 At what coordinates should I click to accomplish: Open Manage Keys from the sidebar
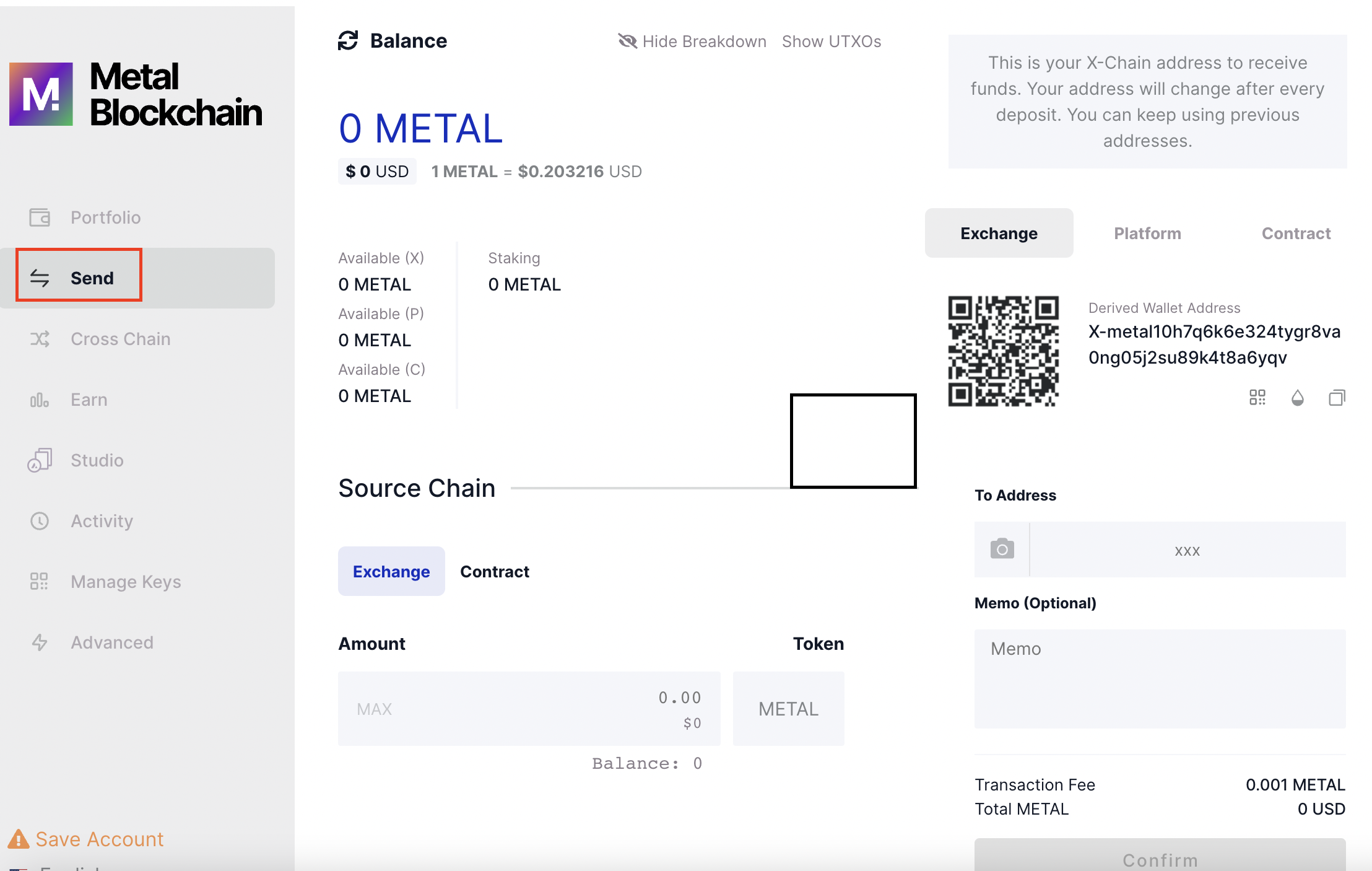[x=125, y=582]
